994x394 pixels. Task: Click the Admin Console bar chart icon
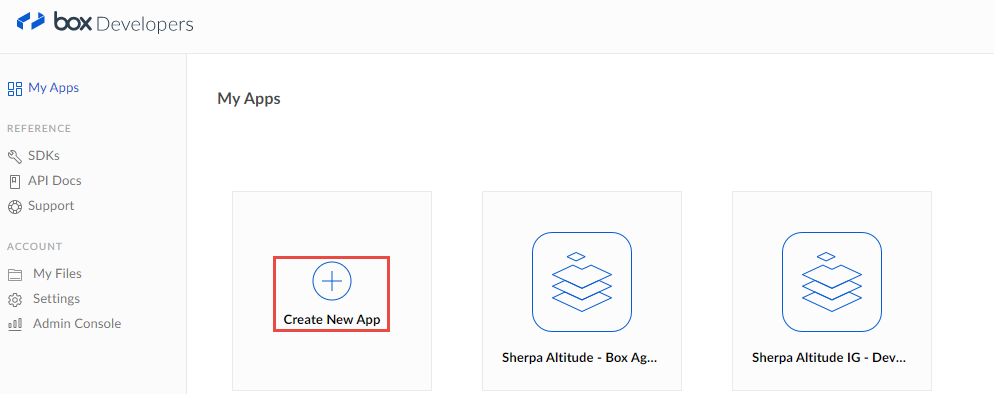point(15,324)
